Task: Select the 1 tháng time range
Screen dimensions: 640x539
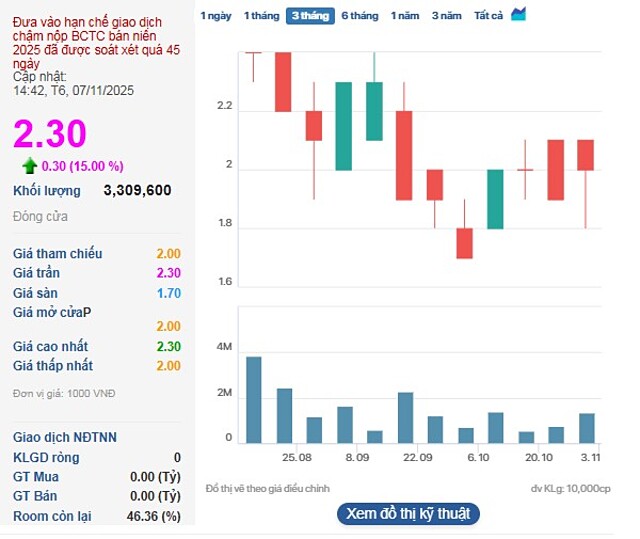Action: click(261, 16)
